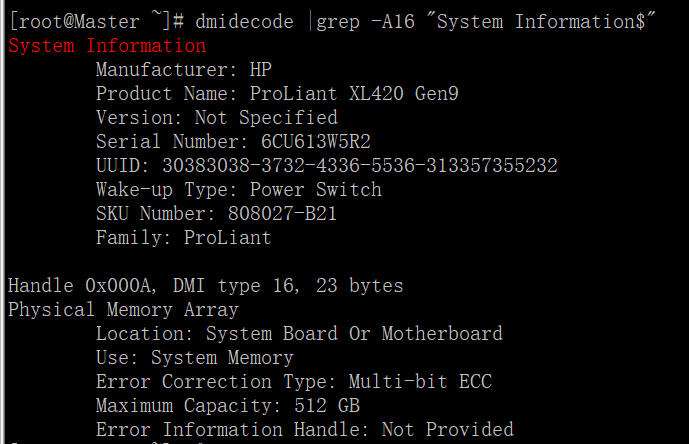Click the Error Information Handle line
Viewport: 689px width, 444px height.
[304, 429]
